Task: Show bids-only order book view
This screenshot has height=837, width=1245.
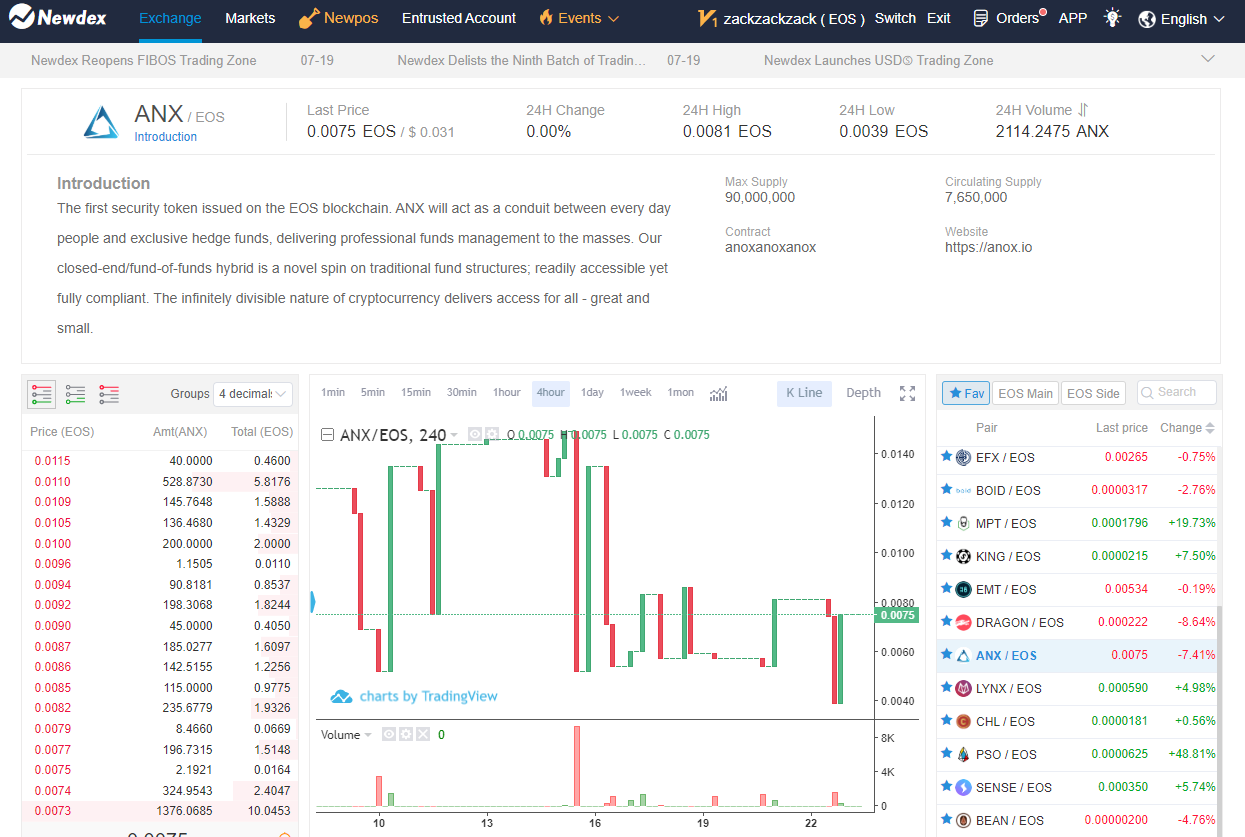Action: click(75, 394)
